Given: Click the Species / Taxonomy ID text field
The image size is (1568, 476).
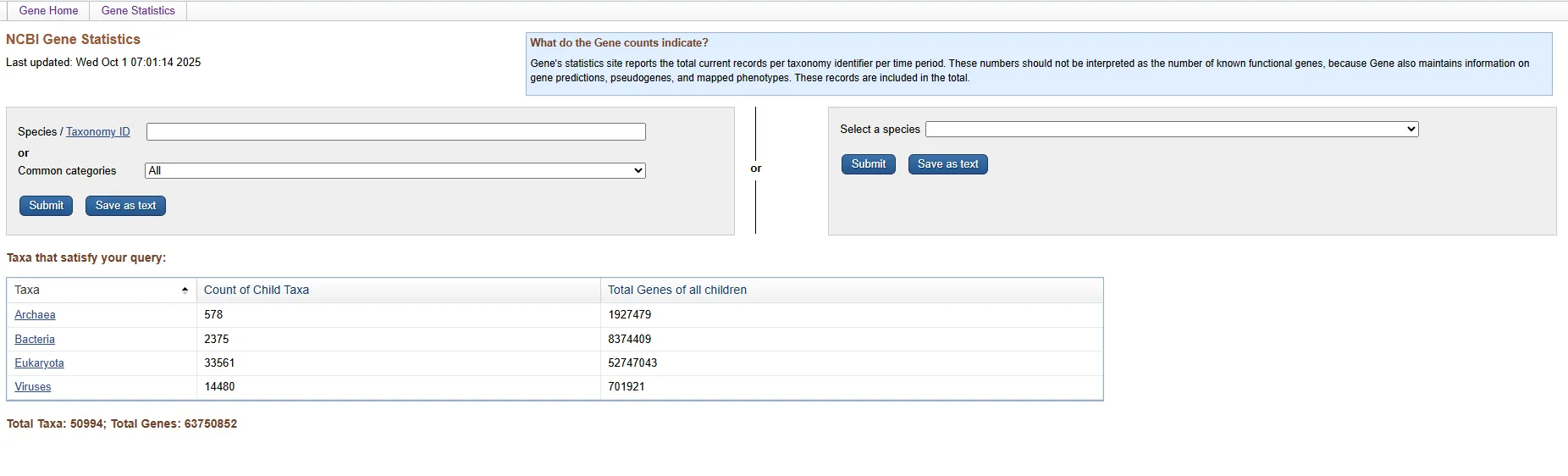Looking at the screenshot, I should coord(395,132).
